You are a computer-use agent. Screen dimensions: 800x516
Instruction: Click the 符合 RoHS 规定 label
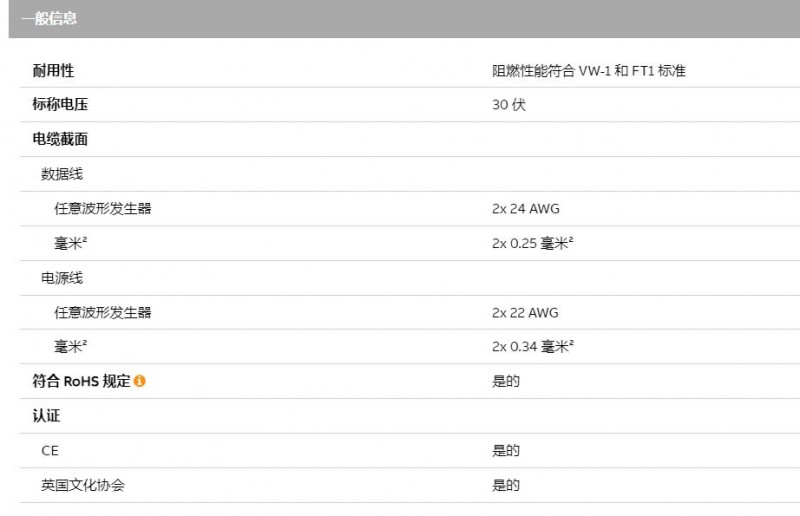[x=81, y=381]
